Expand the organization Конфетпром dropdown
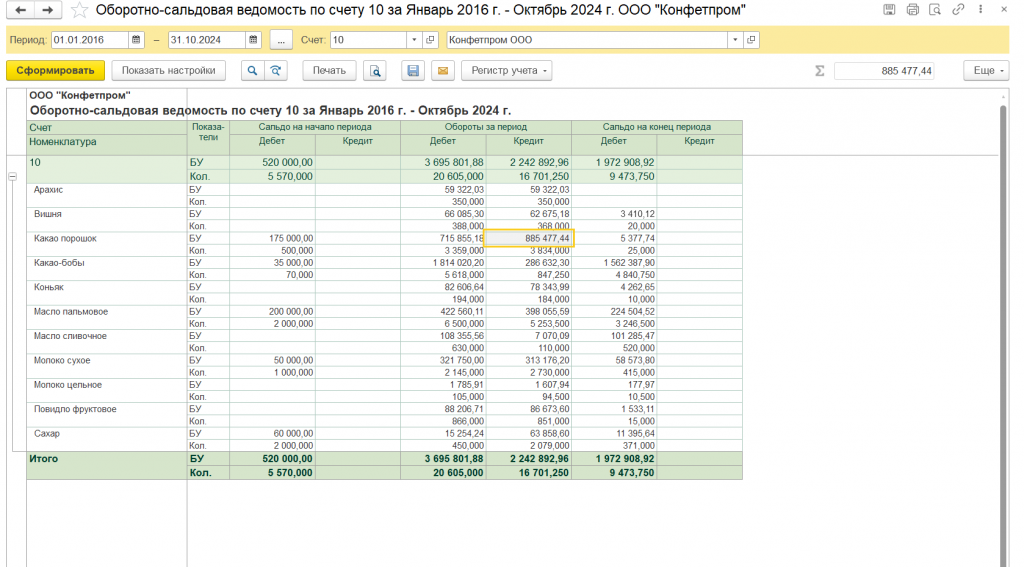 click(736, 40)
